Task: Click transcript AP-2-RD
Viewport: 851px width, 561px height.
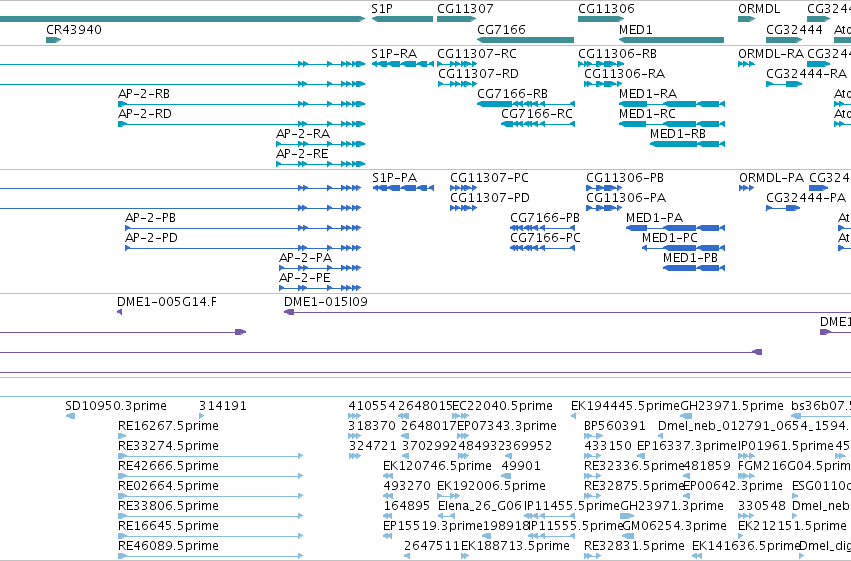Action: point(242,124)
